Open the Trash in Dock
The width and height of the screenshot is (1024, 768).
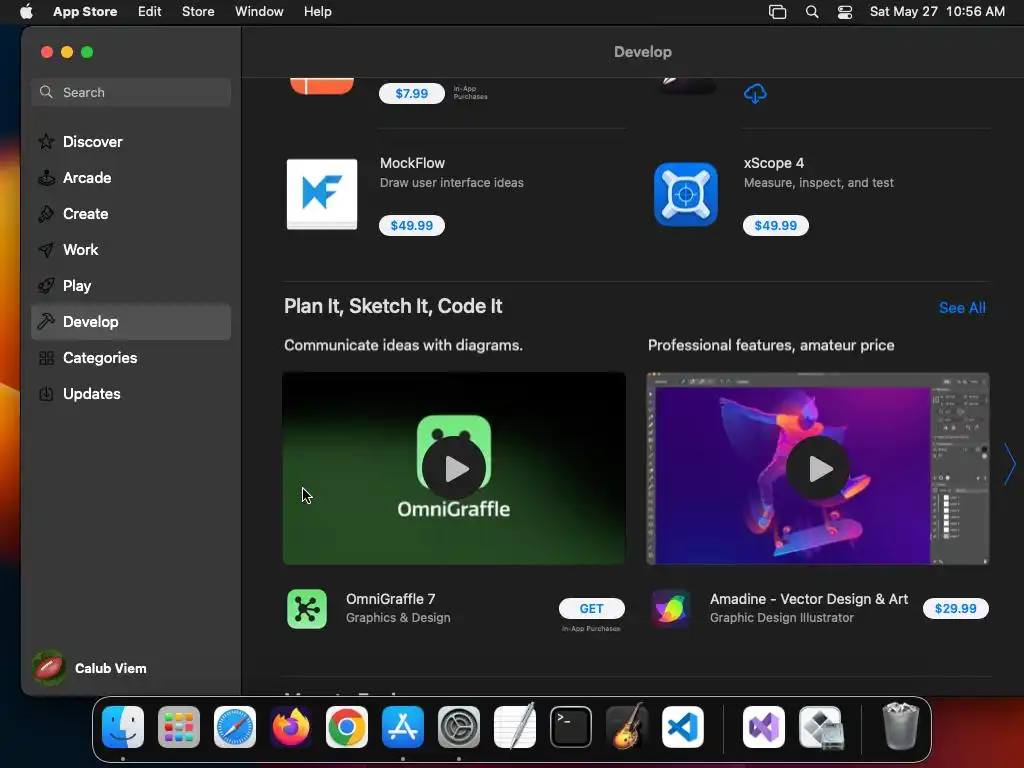tap(901, 726)
